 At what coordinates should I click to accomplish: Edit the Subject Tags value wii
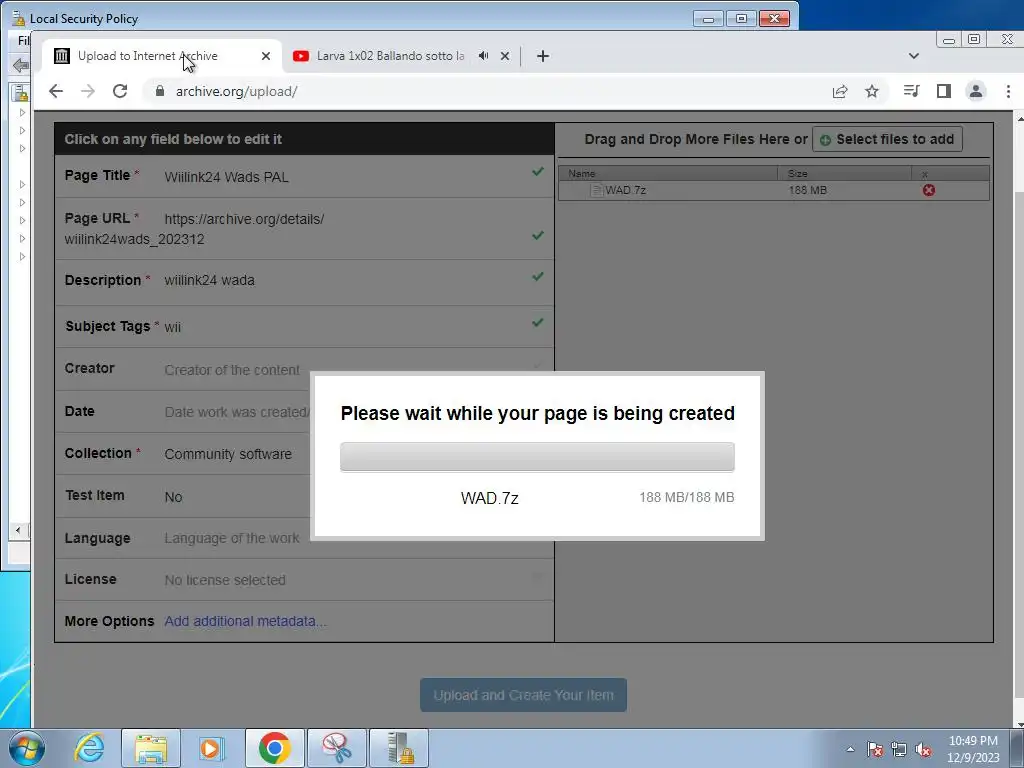pos(172,327)
